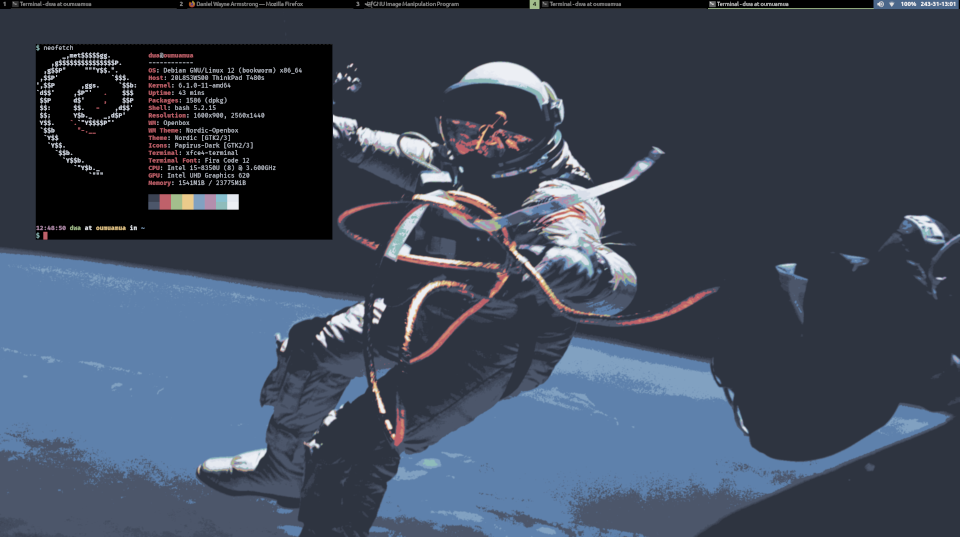
Task: Click the clock showing 243-31-13:01
Action: (939, 5)
